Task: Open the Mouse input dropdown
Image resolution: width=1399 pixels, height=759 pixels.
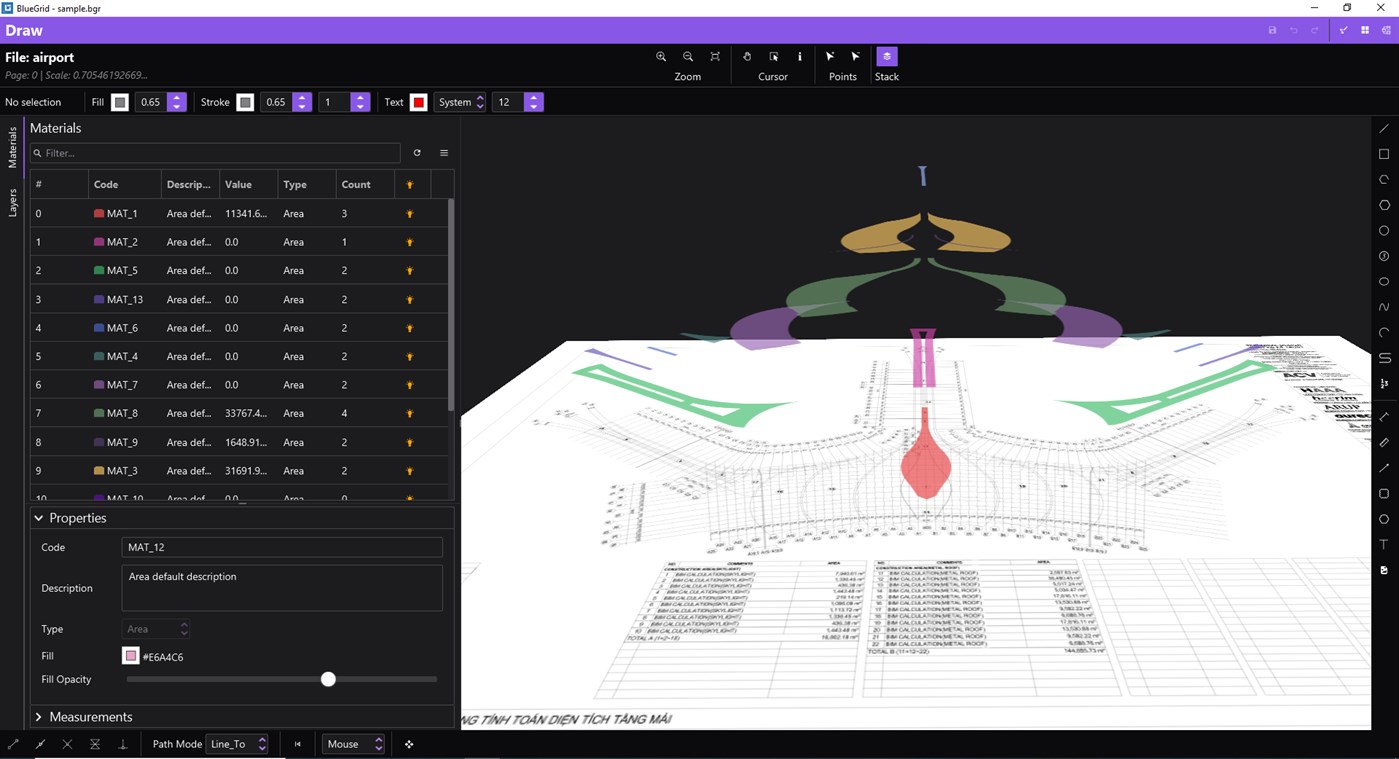Action: point(354,744)
